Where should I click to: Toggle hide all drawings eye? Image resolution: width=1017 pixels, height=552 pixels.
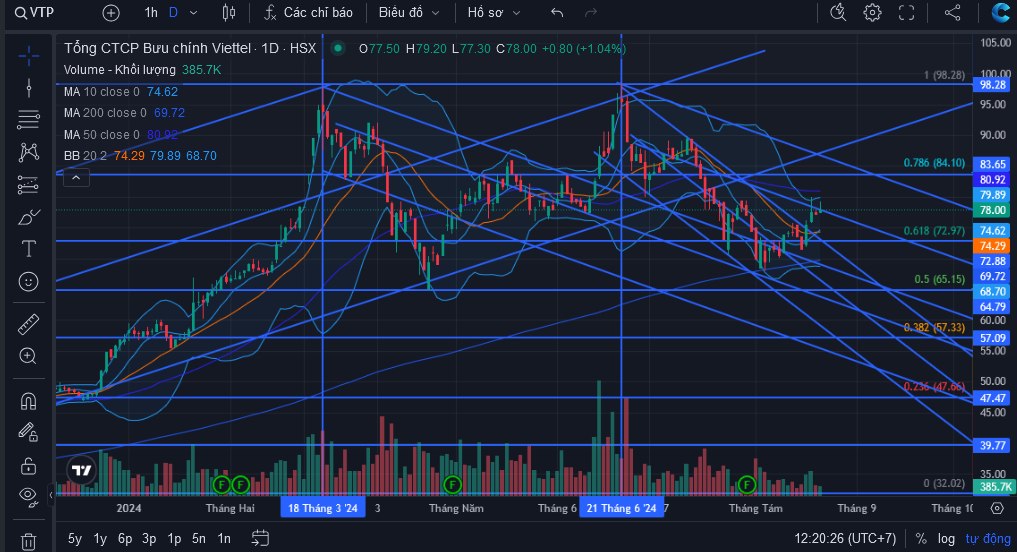coord(29,496)
